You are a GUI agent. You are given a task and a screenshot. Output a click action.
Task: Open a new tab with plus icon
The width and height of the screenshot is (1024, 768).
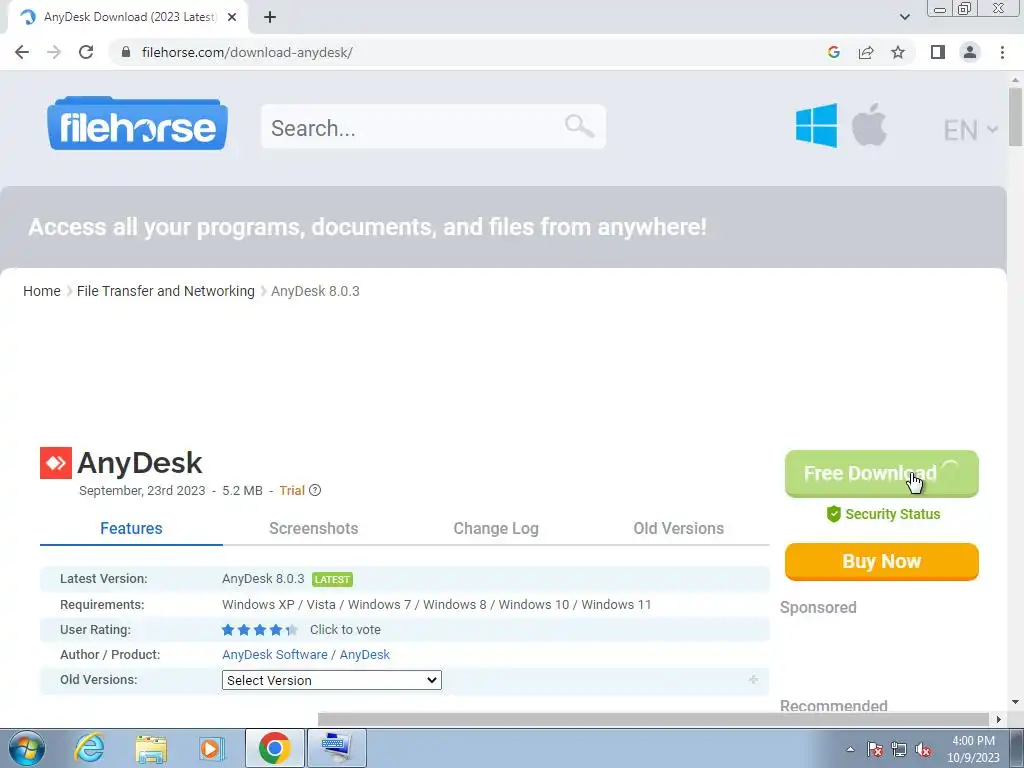(x=270, y=17)
